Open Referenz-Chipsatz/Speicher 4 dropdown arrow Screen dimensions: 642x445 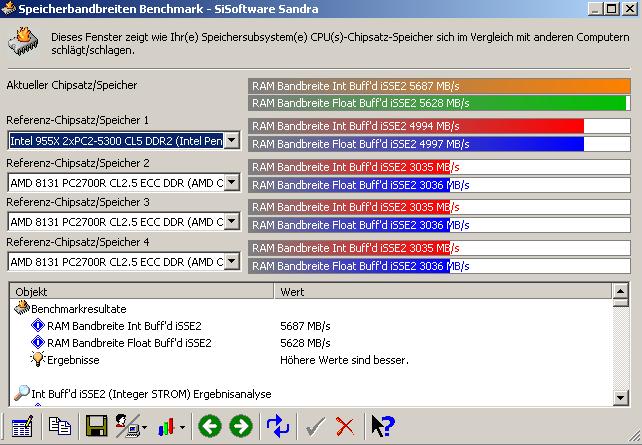click(232, 261)
